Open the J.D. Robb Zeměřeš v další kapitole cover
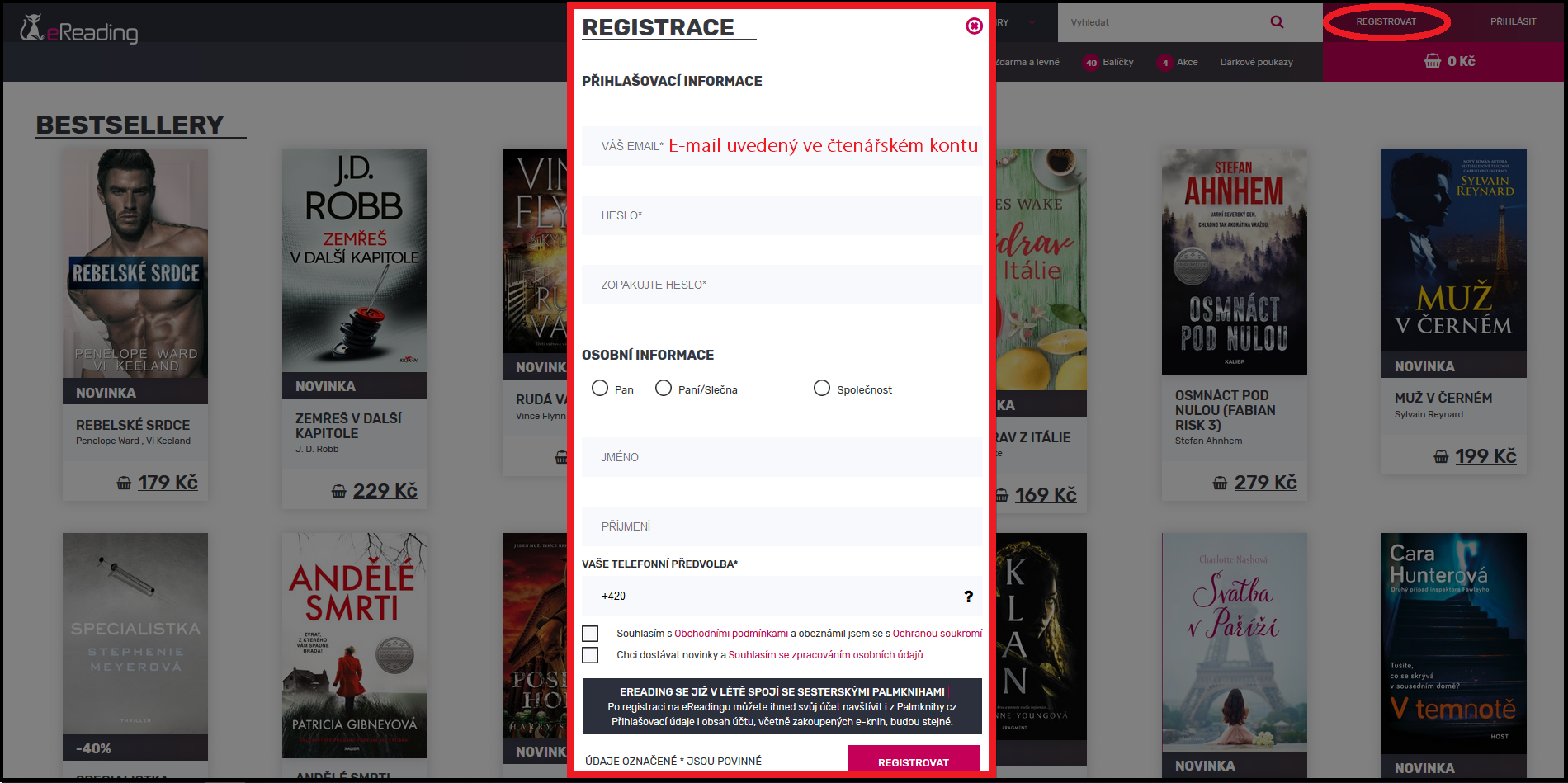 coord(355,260)
